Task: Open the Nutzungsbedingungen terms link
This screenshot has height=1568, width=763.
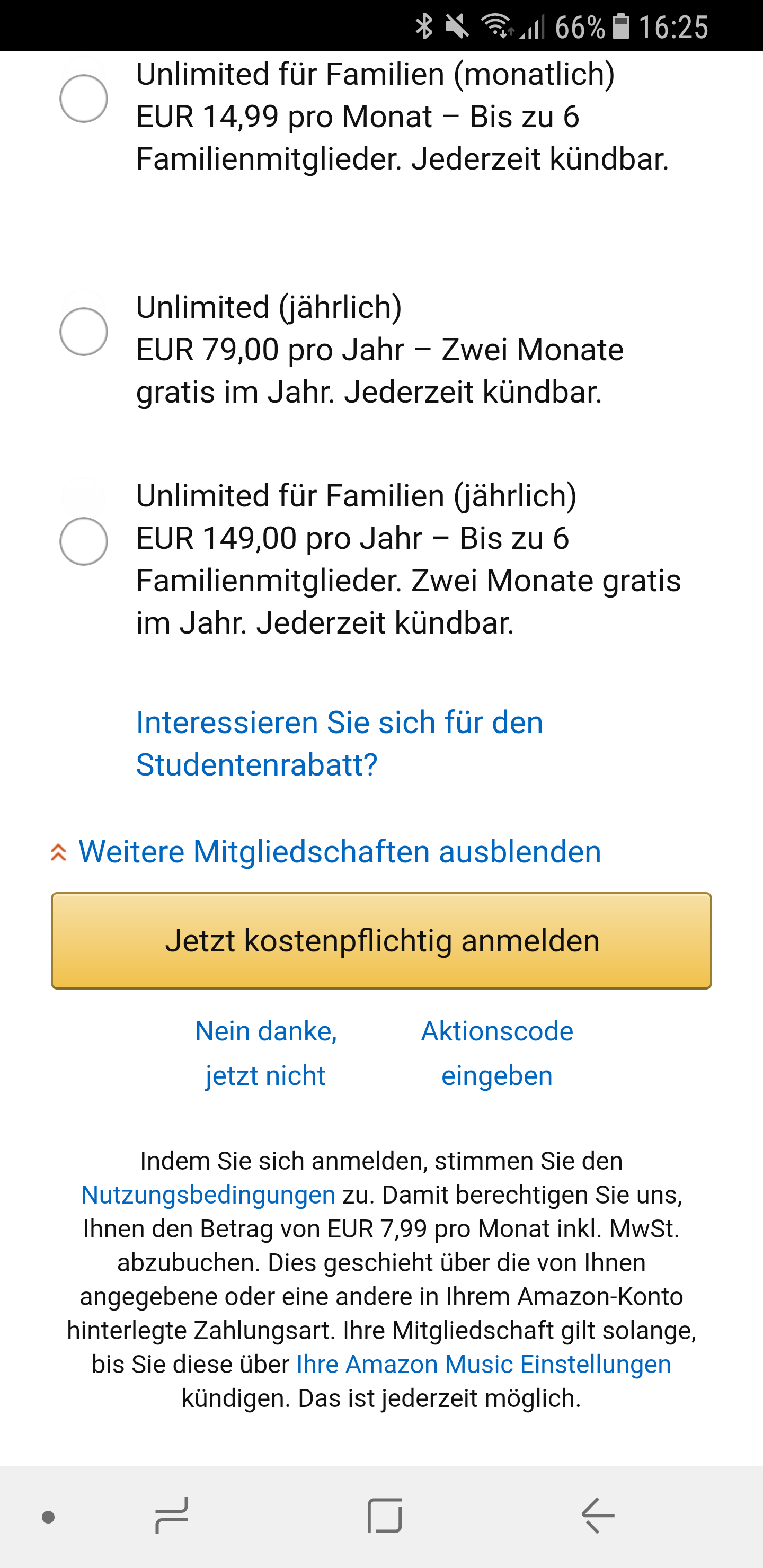Action: 208,1195
